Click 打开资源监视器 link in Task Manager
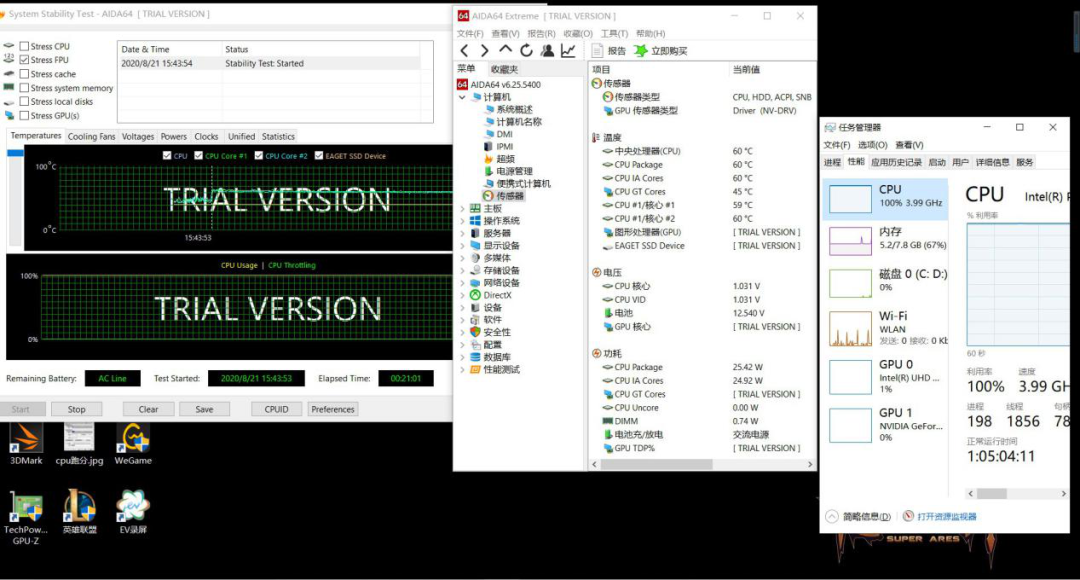1080x580 pixels. tap(946, 517)
